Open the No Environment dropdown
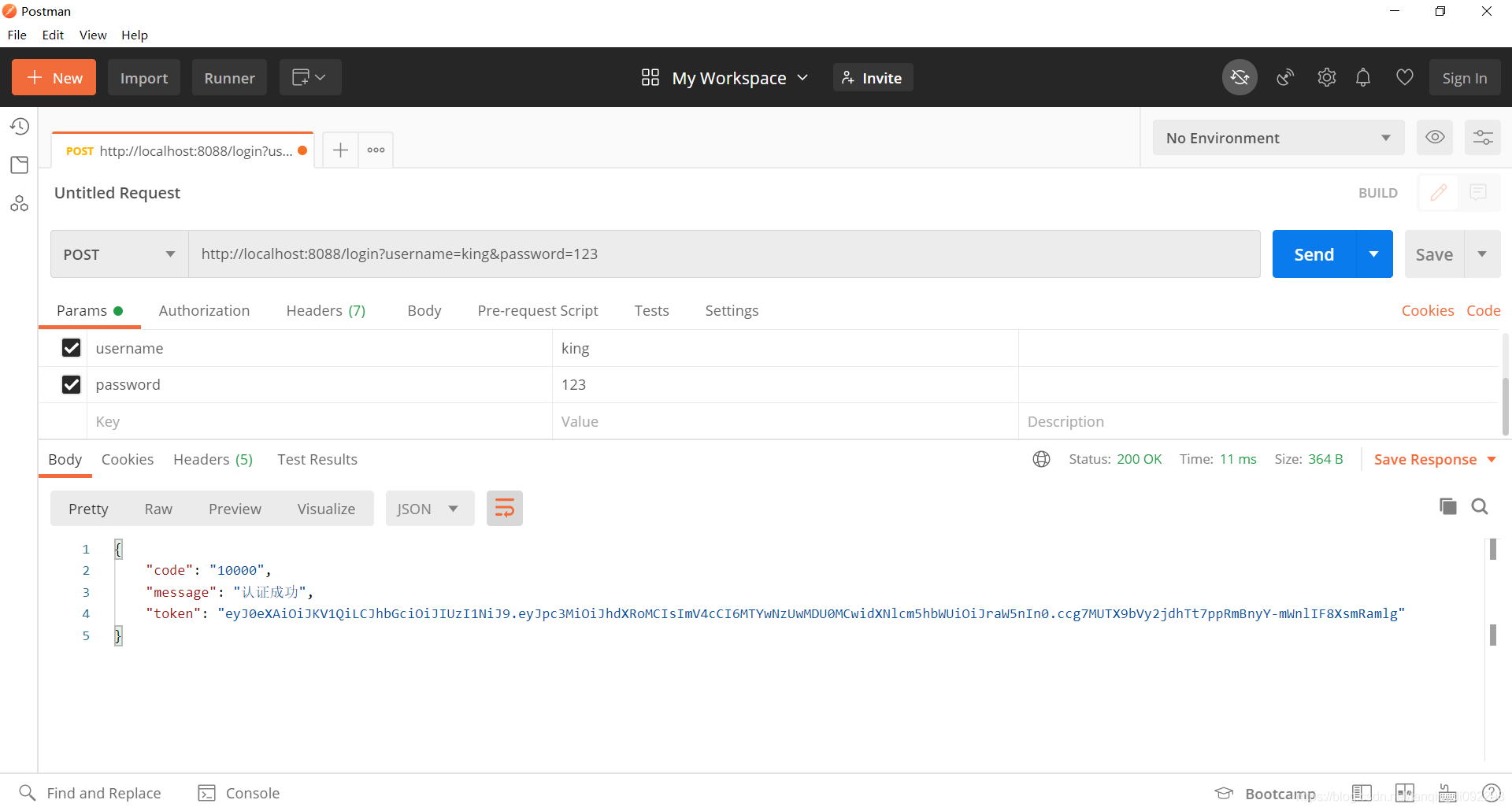Screen dimensions: 1512x811 [x=1278, y=138]
